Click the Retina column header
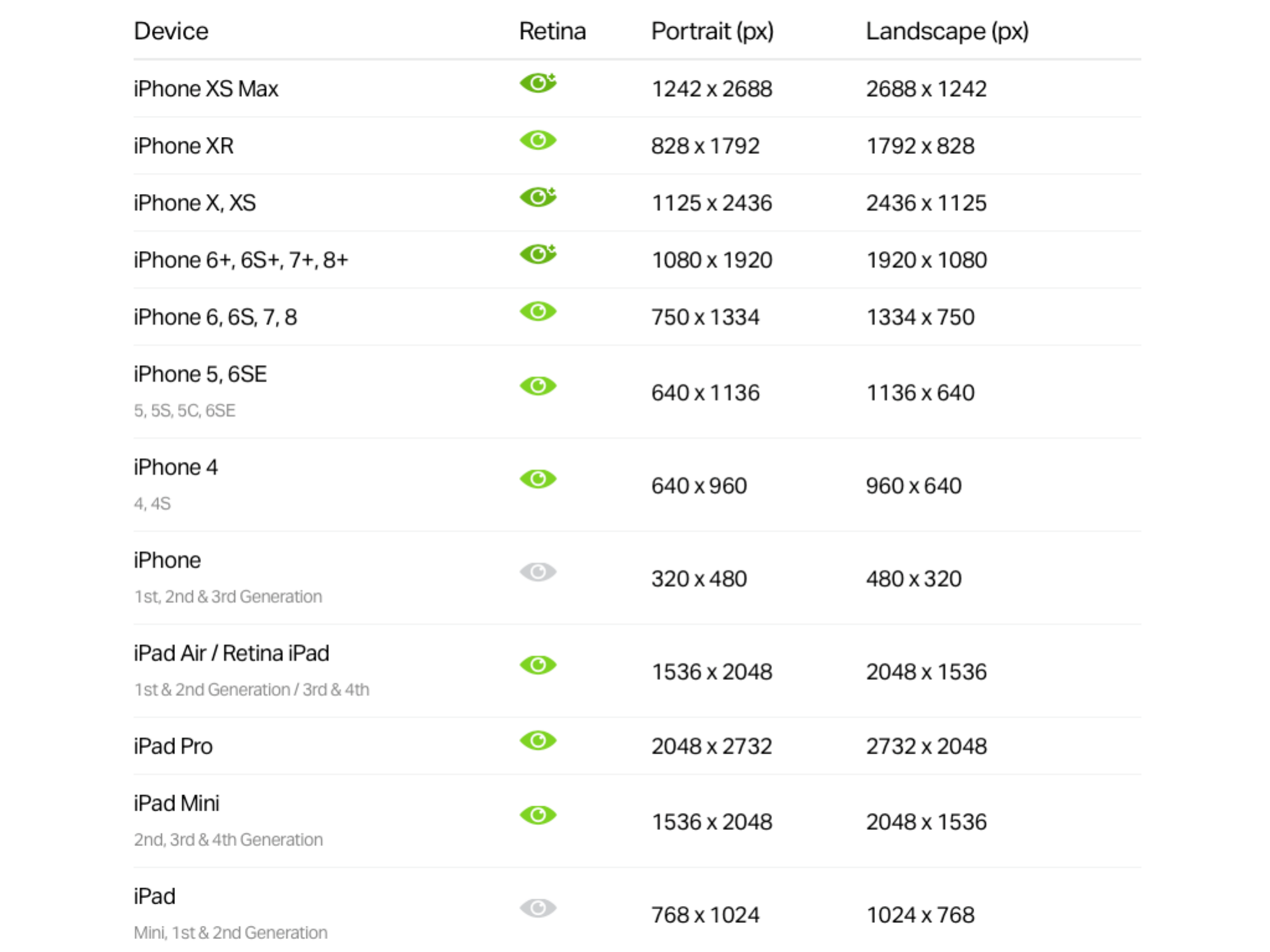Screen dimensions: 1270x952 552,31
